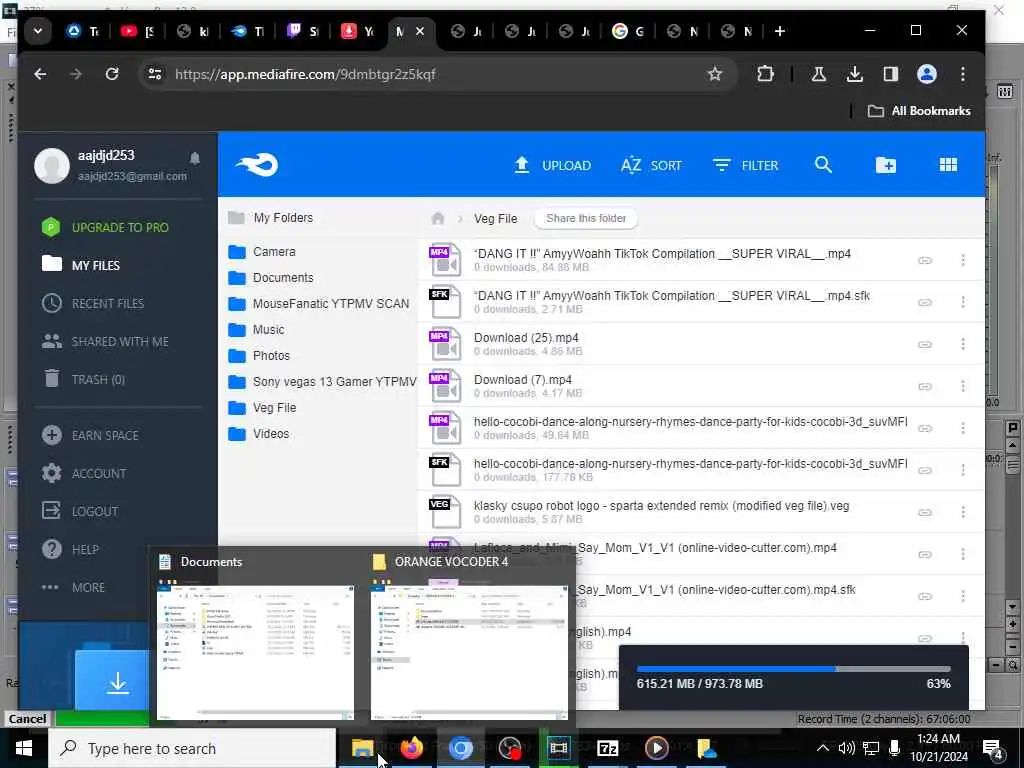Viewport: 1024px width, 768px height.
Task: Open All Bookmarks folder
Action: click(x=919, y=111)
